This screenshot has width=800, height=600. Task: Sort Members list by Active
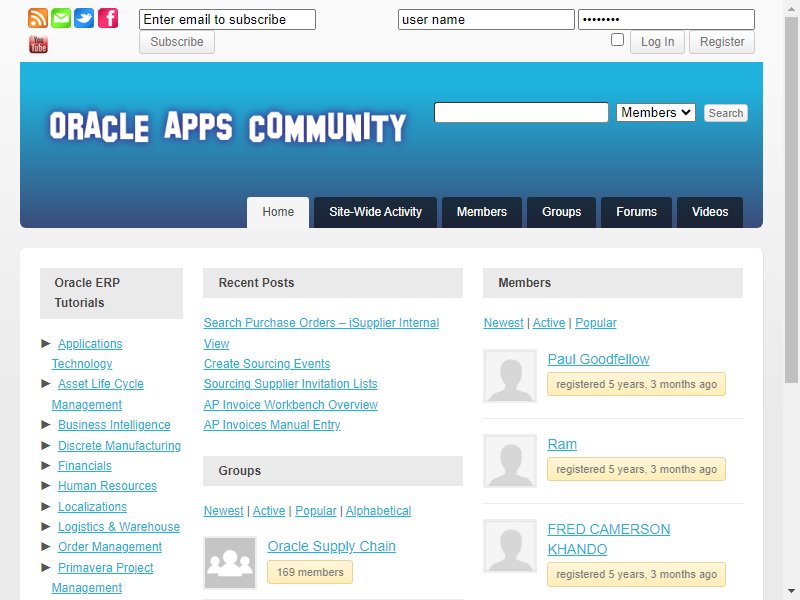[549, 323]
